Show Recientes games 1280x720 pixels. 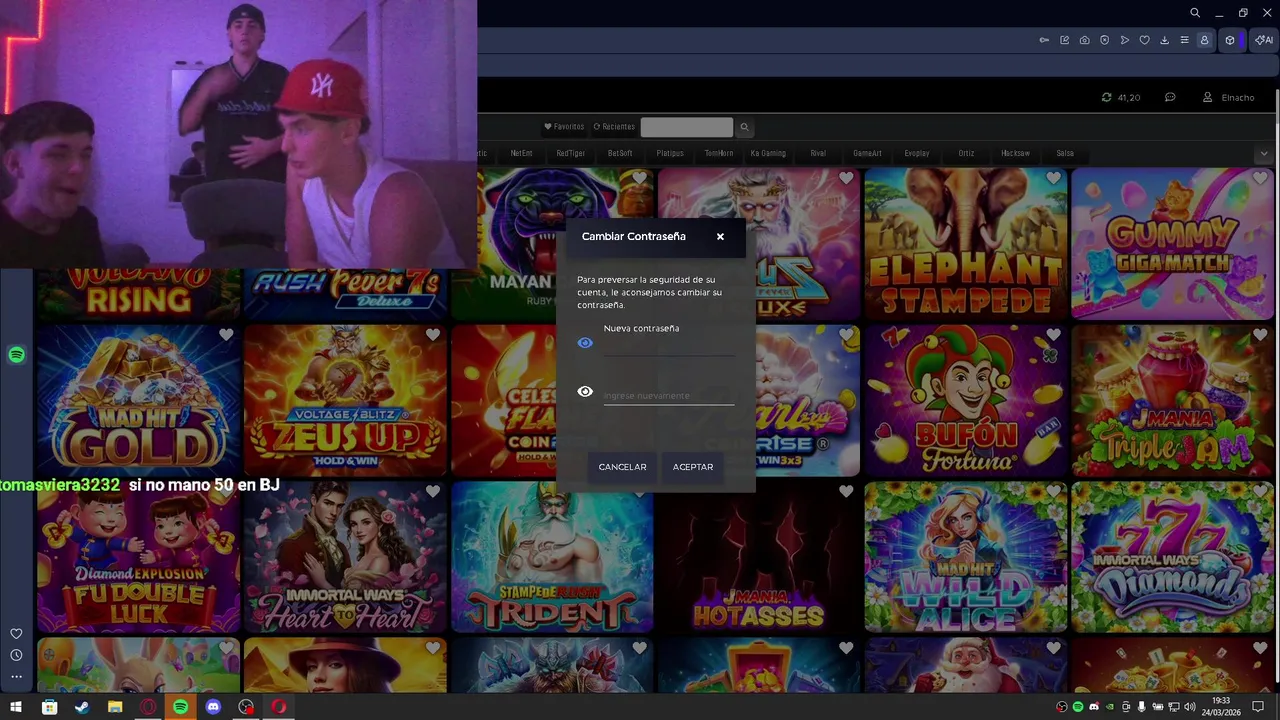[x=614, y=127]
